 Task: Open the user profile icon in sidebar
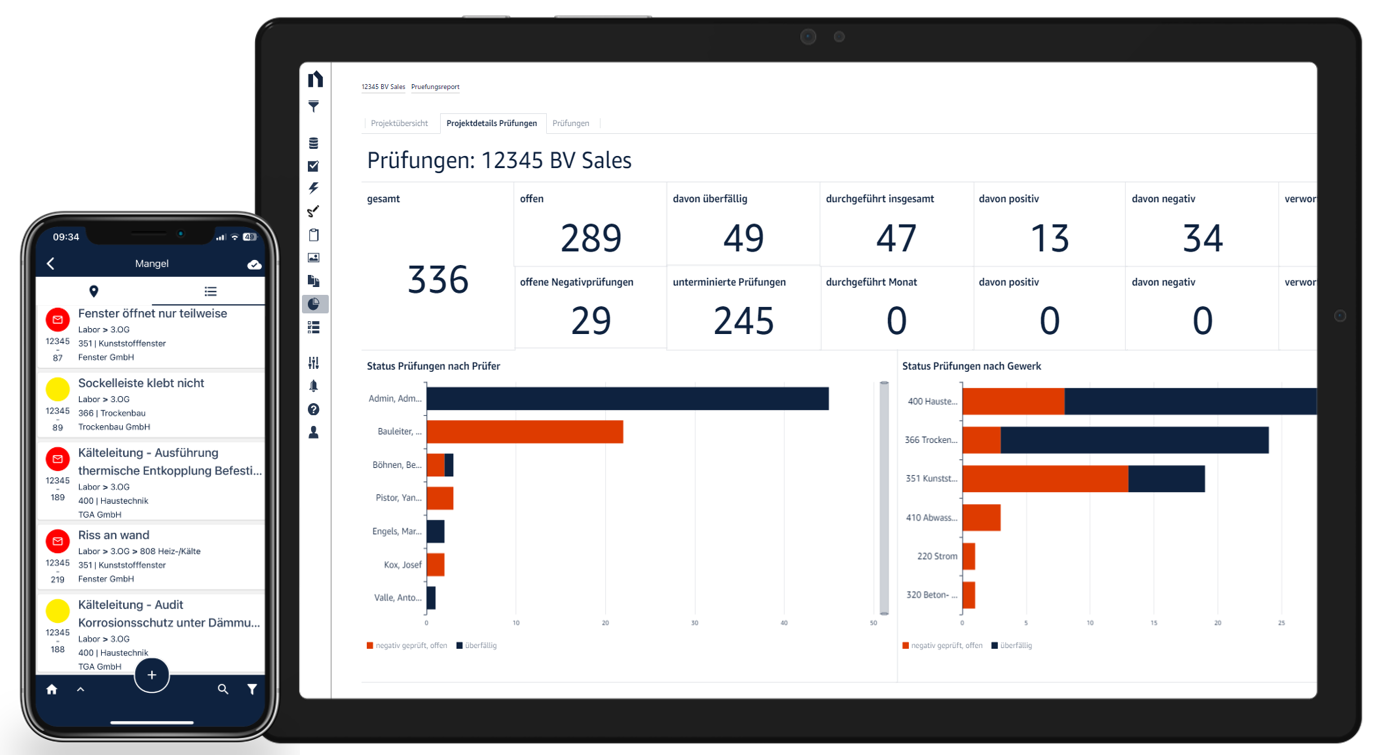pos(314,432)
